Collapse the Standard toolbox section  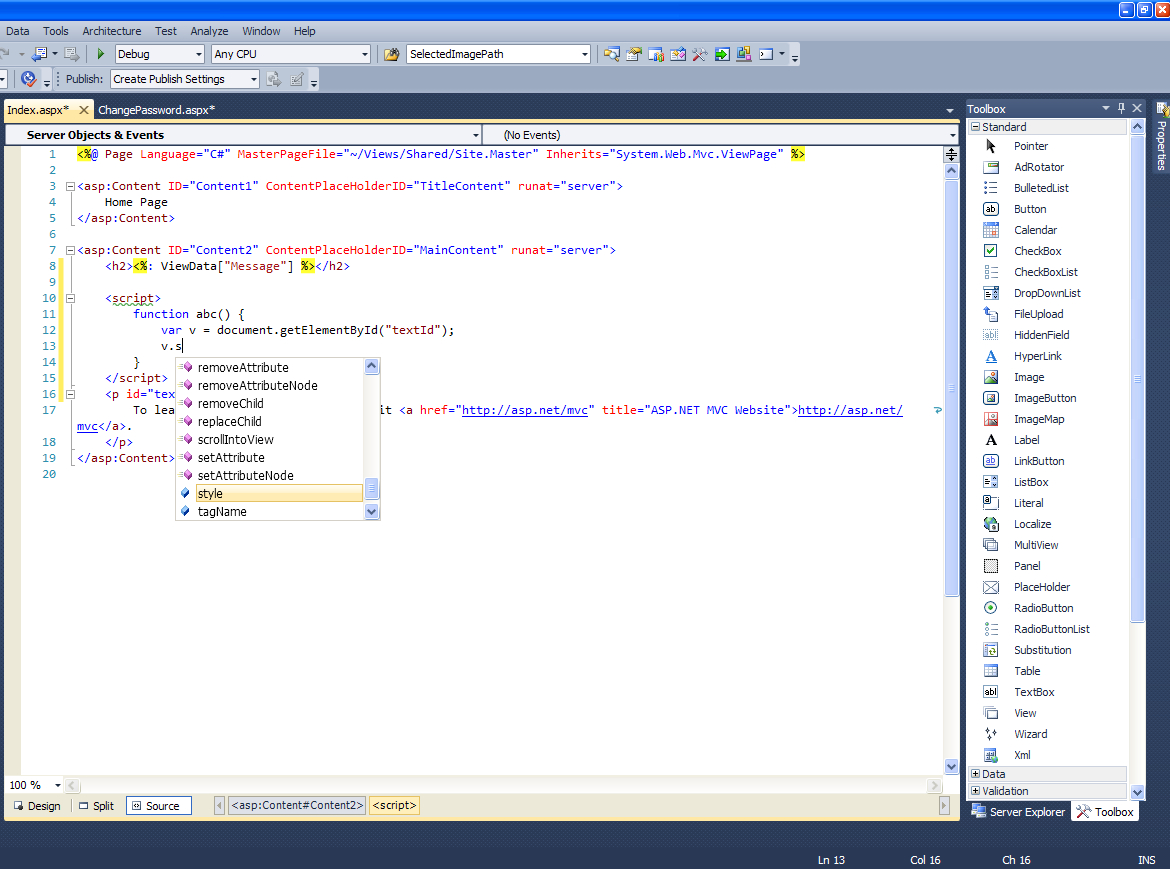975,127
